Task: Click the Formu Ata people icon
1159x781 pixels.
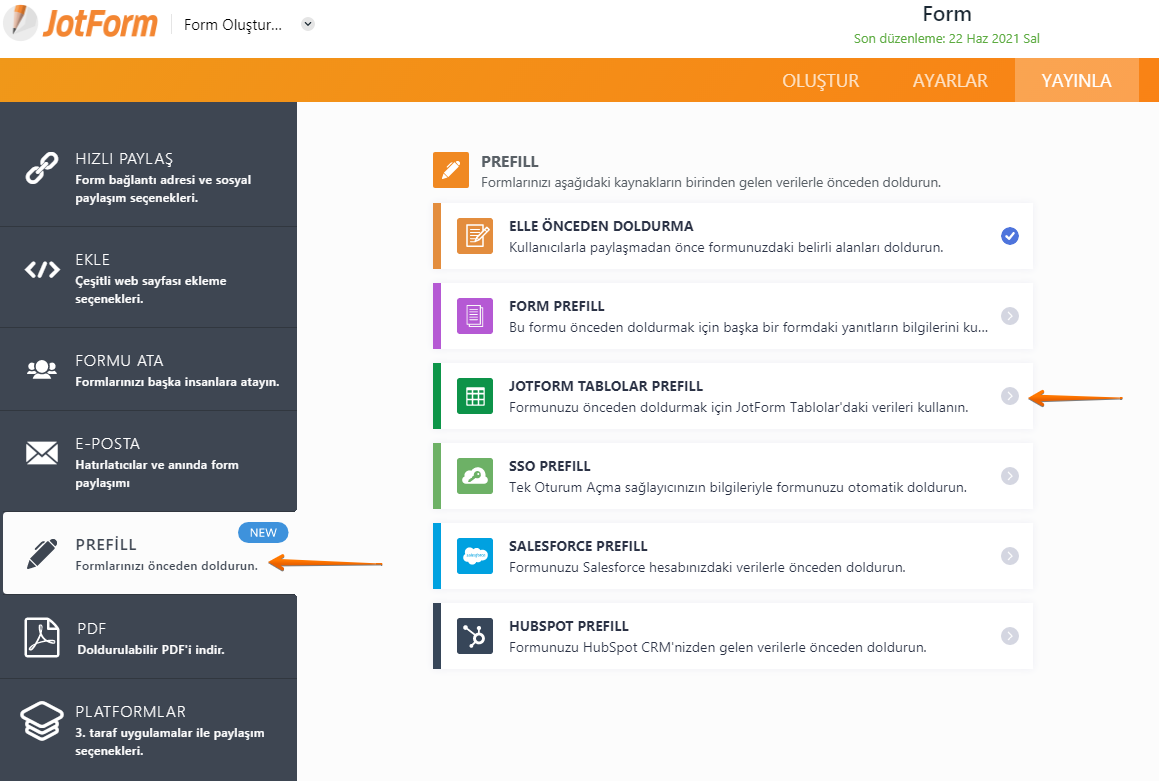Action: coord(42,369)
